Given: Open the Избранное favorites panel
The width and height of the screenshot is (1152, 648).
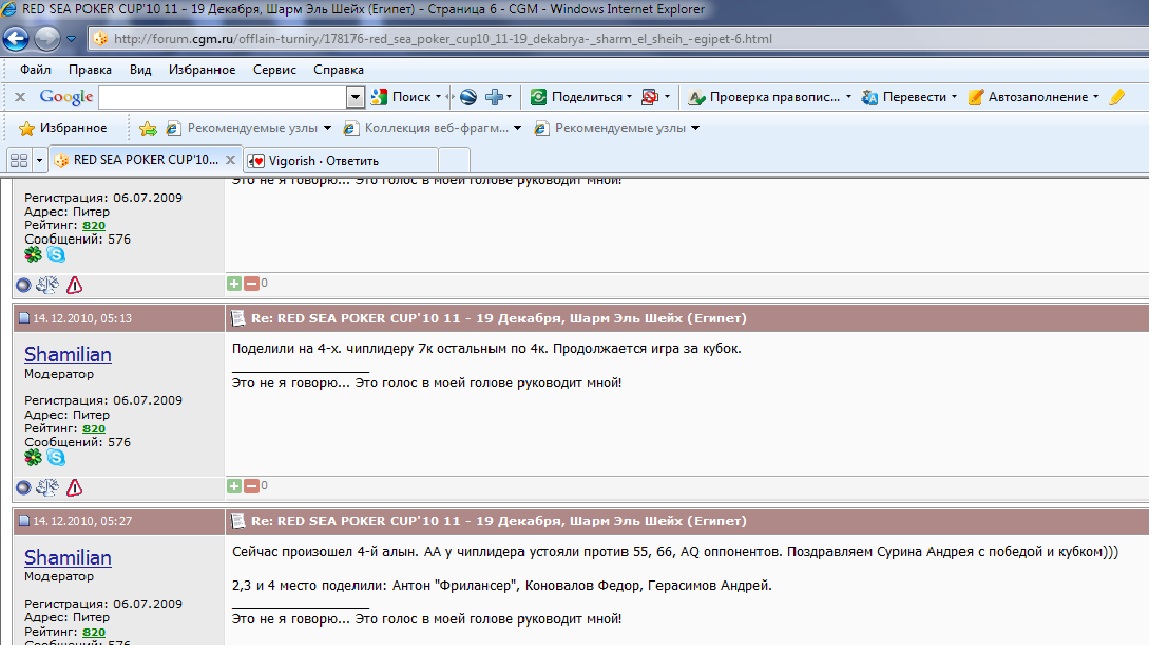Looking at the screenshot, I should point(63,128).
